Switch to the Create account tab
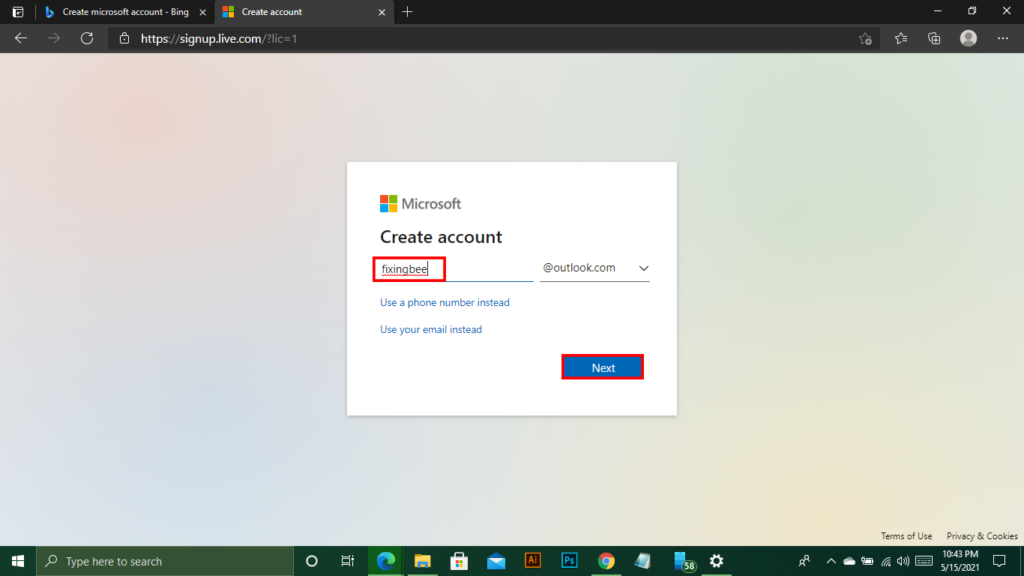This screenshot has width=1024, height=576. point(304,12)
